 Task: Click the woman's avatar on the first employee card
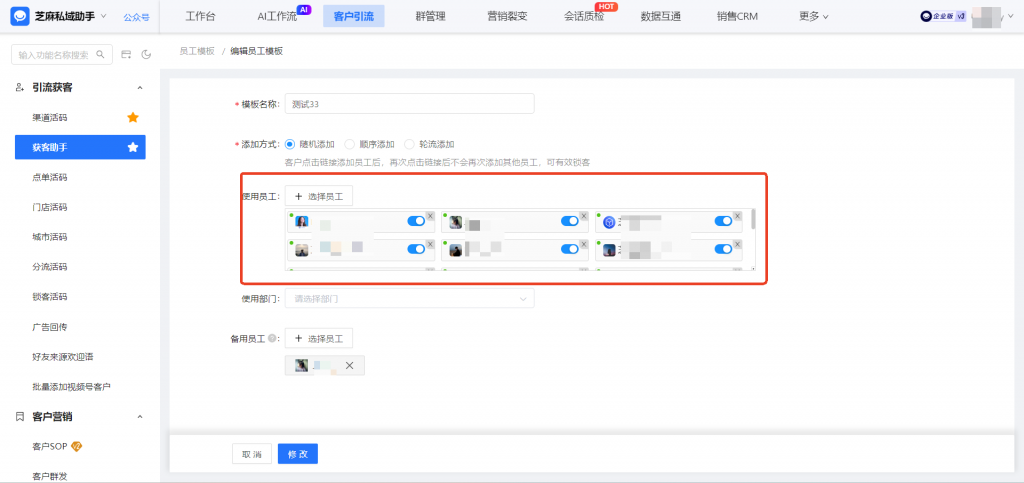(302, 223)
